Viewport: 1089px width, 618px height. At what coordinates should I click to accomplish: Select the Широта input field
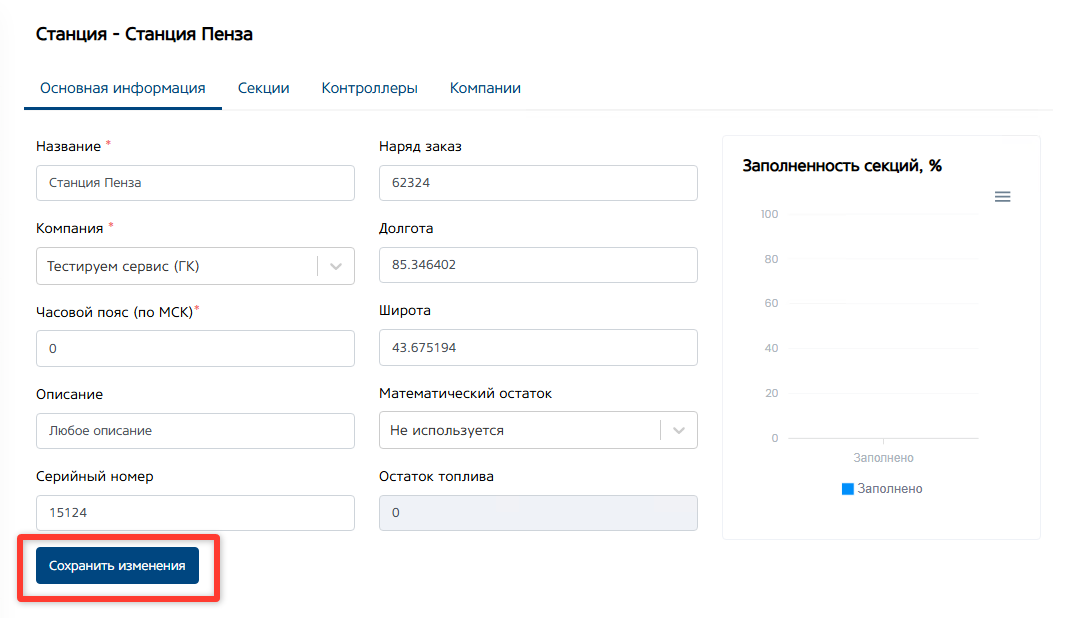(x=538, y=348)
